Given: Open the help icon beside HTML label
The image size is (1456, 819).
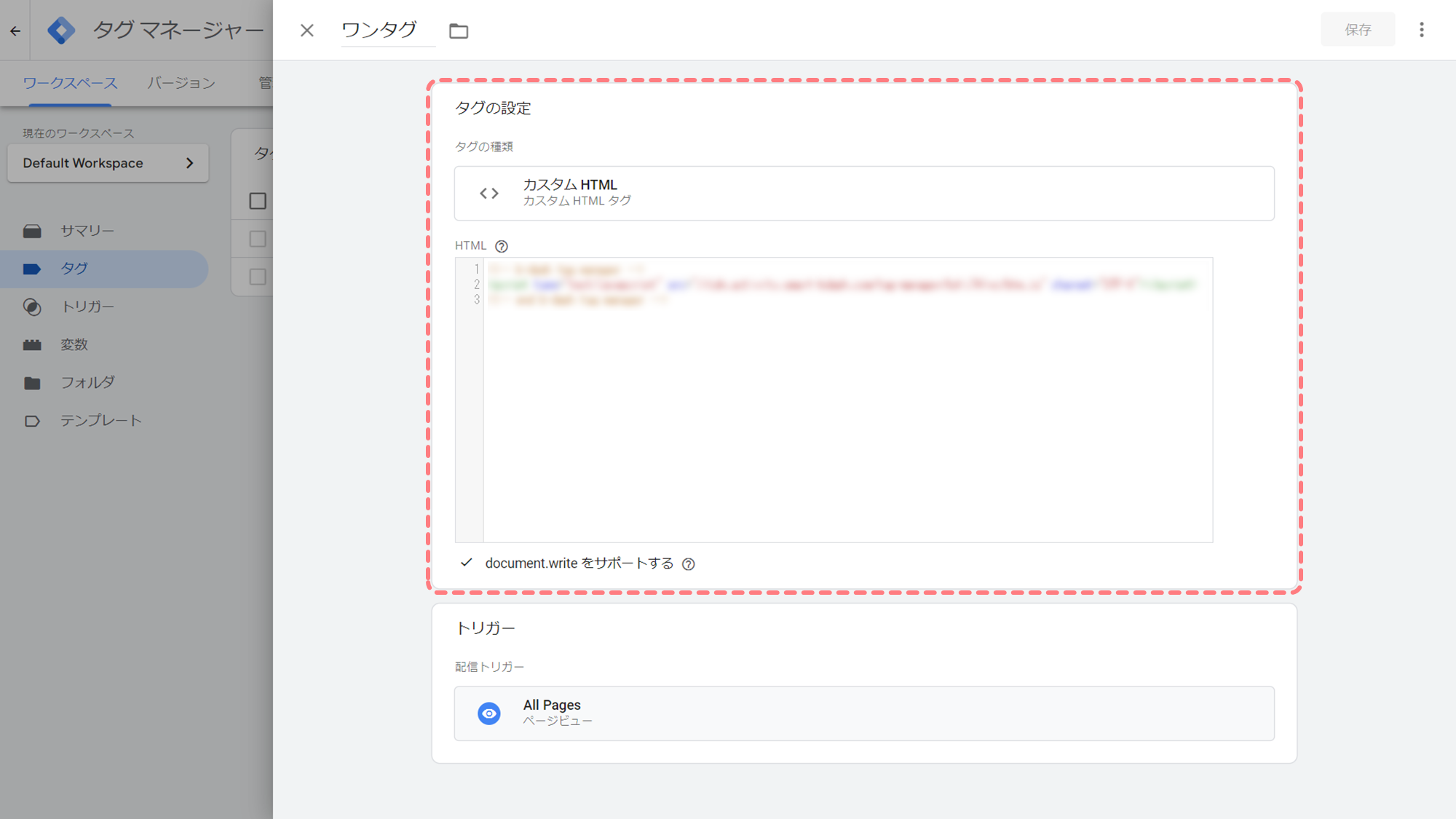Looking at the screenshot, I should [502, 246].
